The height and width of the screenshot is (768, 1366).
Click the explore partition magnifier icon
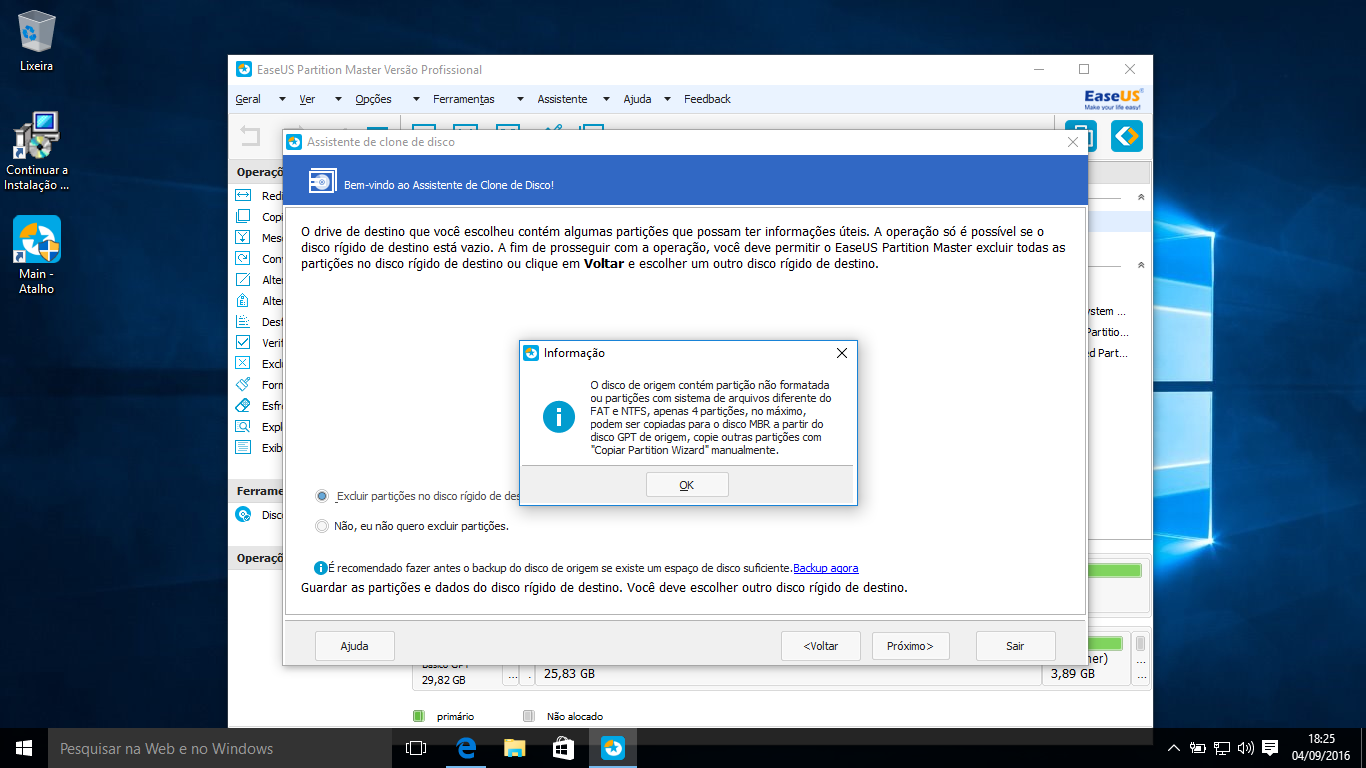243,427
